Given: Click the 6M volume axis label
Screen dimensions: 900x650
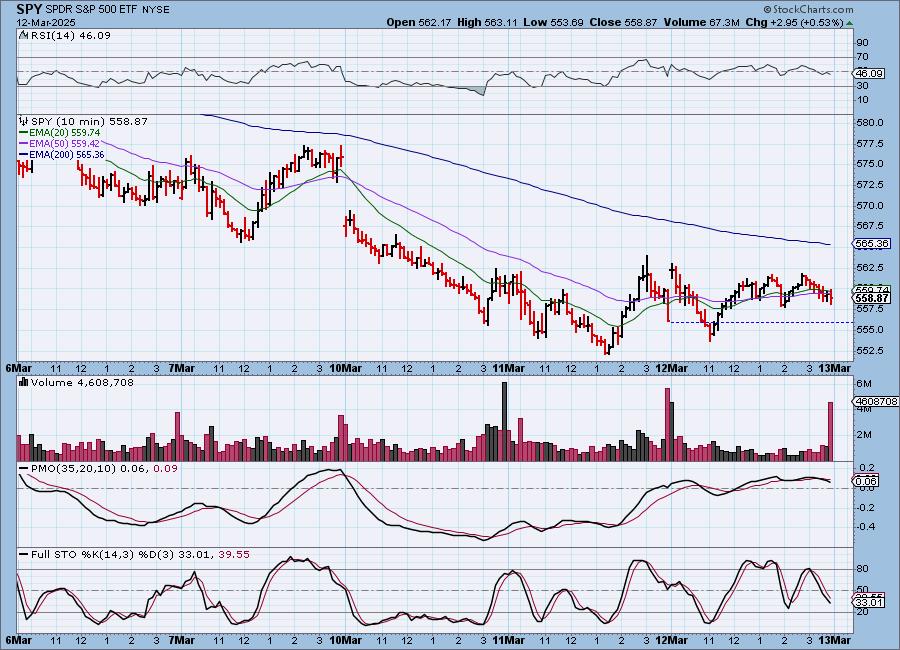Looking at the screenshot, I should pos(864,383).
